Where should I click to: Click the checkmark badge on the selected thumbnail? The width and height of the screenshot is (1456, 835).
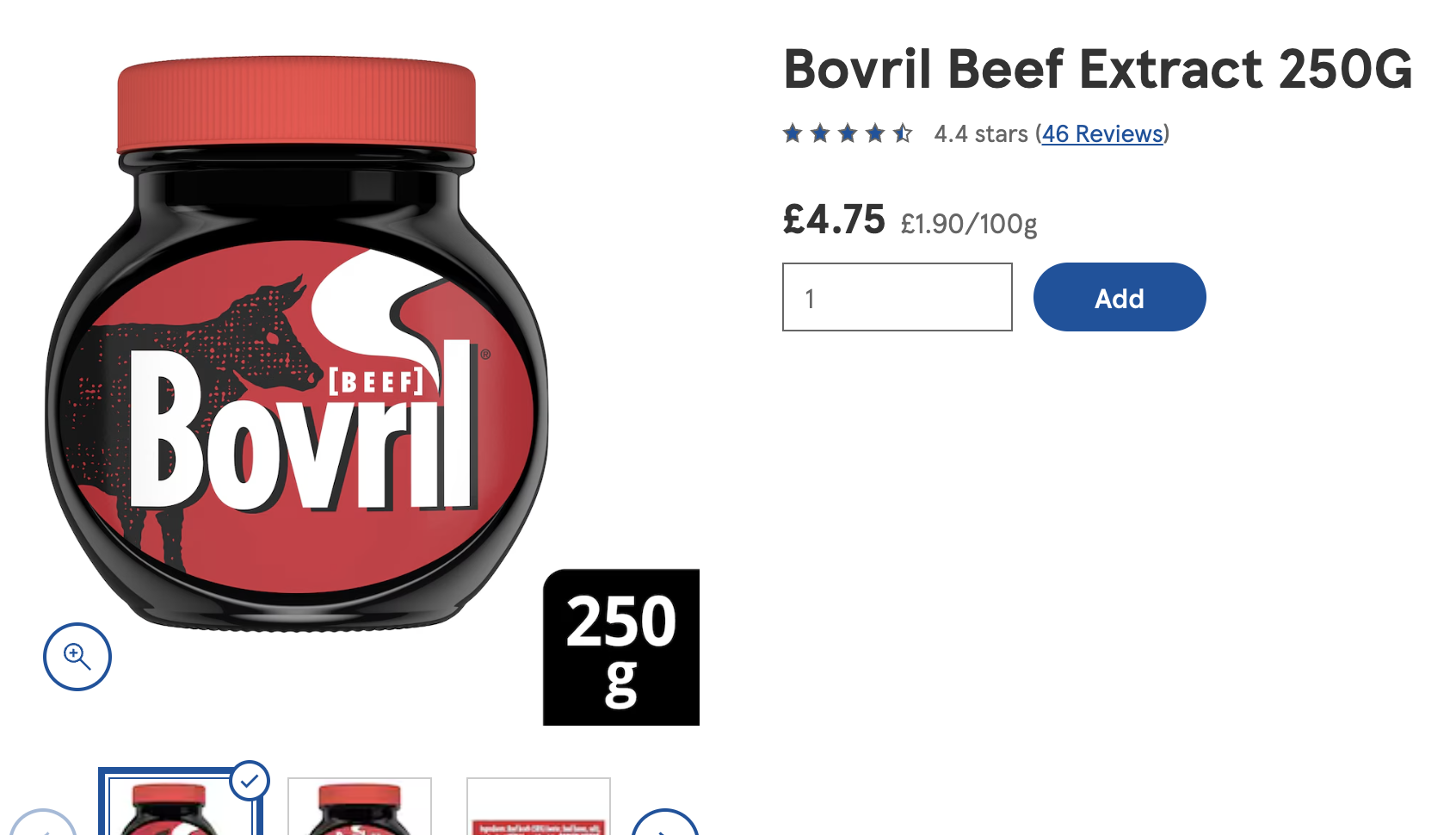(x=250, y=781)
